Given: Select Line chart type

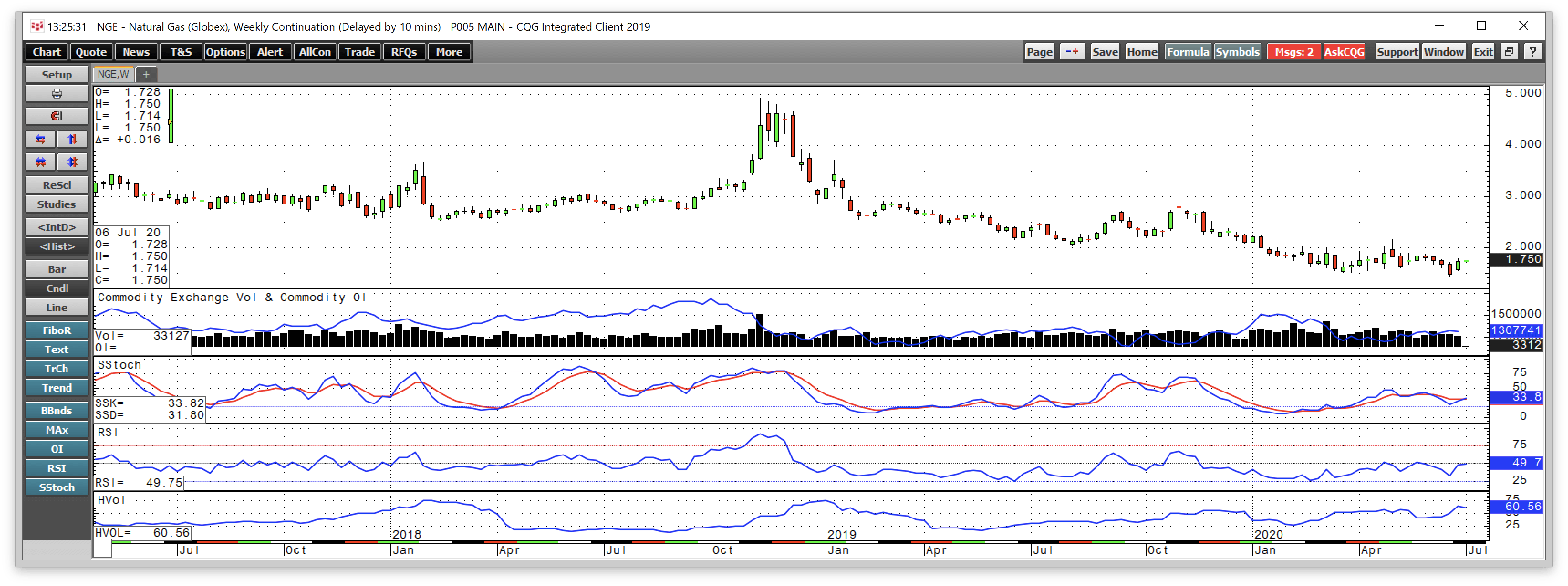Looking at the screenshot, I should tap(57, 308).
